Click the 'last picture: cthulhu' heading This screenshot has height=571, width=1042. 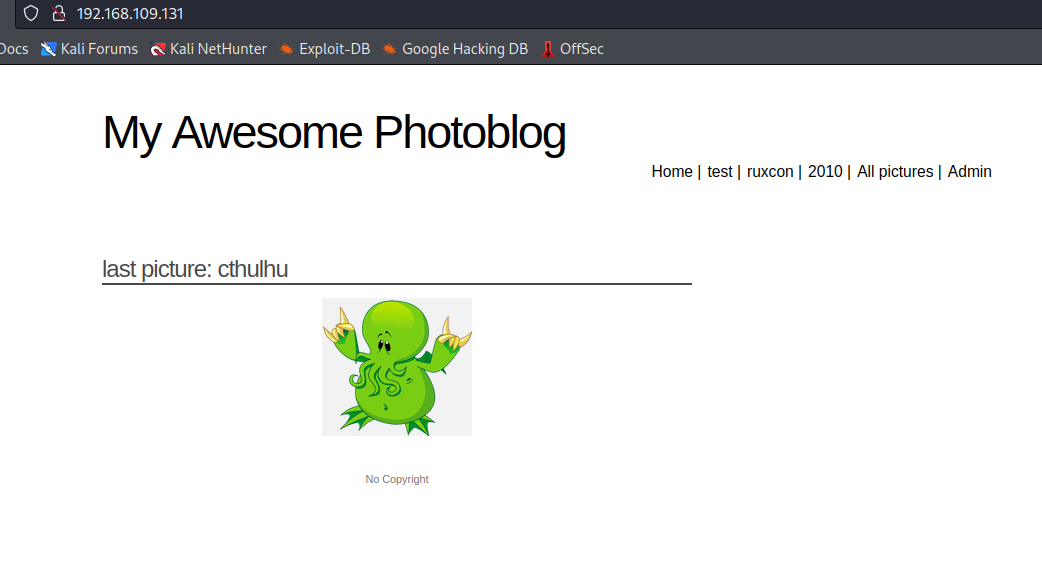[x=195, y=269]
